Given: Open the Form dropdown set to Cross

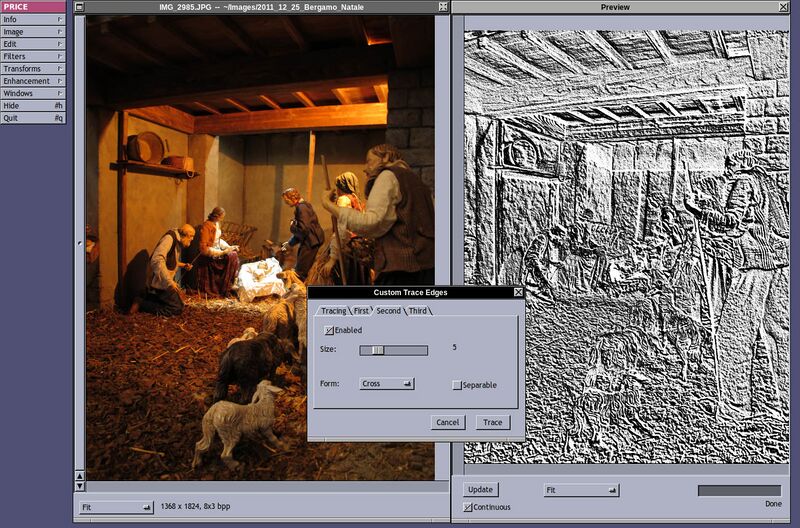Looking at the screenshot, I should pos(387,384).
